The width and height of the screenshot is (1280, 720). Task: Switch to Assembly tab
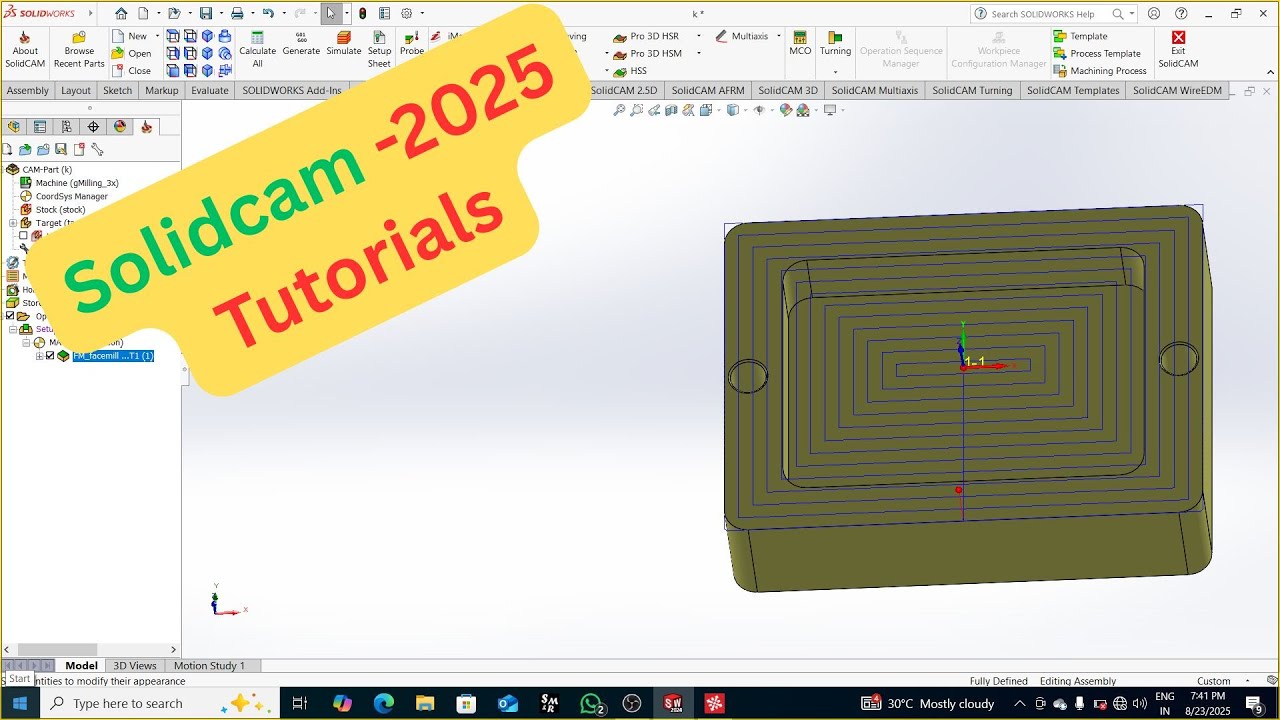click(x=28, y=90)
